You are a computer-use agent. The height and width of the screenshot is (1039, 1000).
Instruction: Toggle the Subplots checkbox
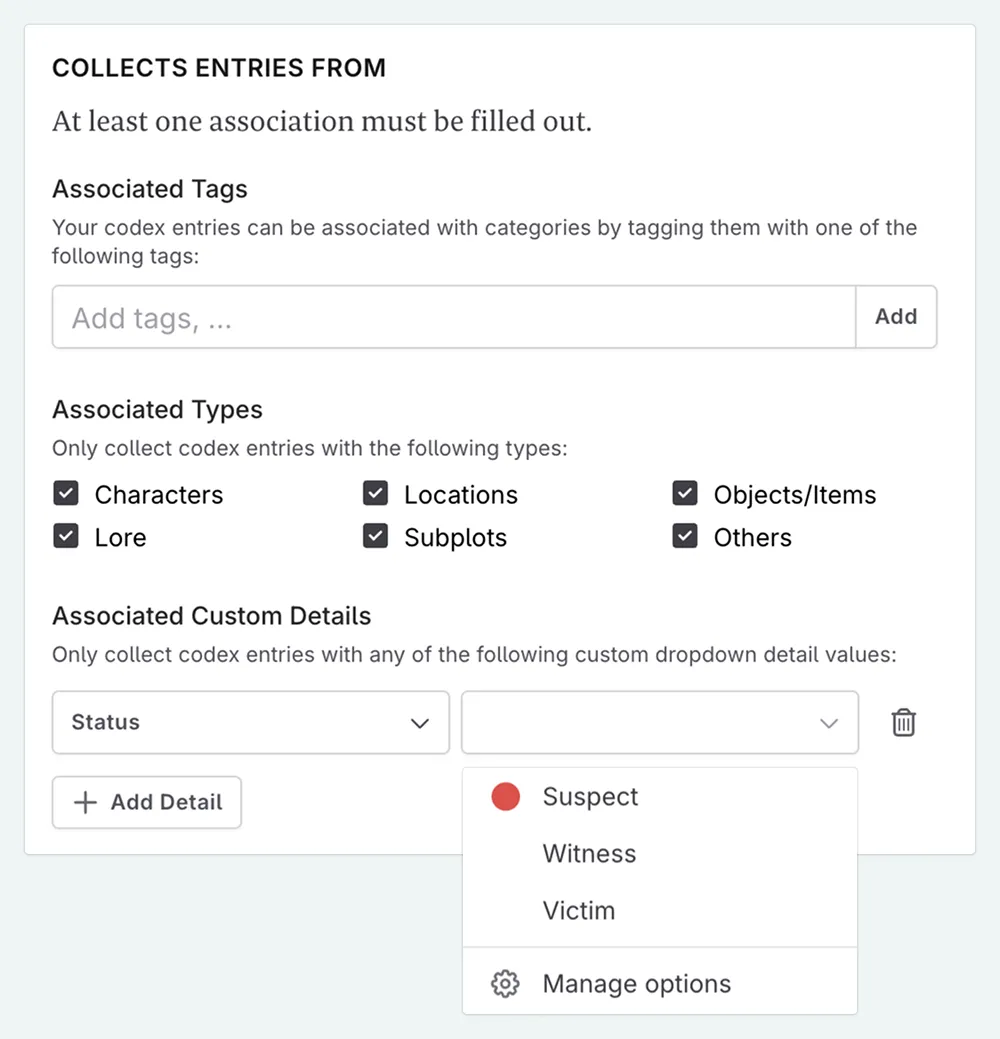pyautogui.click(x=375, y=537)
